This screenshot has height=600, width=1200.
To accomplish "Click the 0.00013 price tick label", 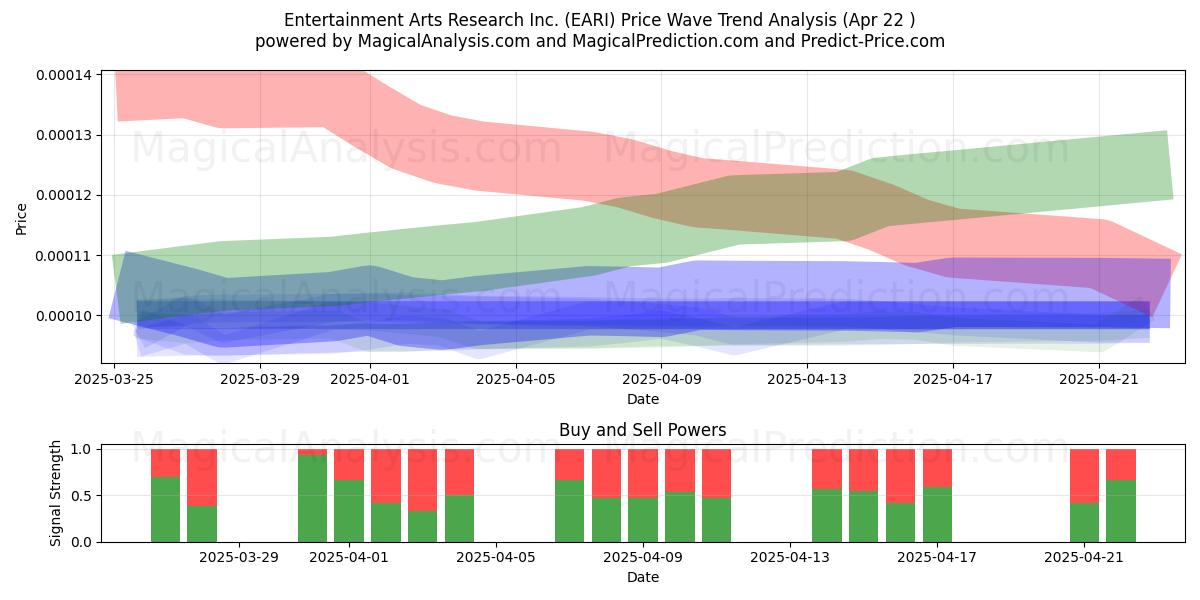I will (x=64, y=135).
